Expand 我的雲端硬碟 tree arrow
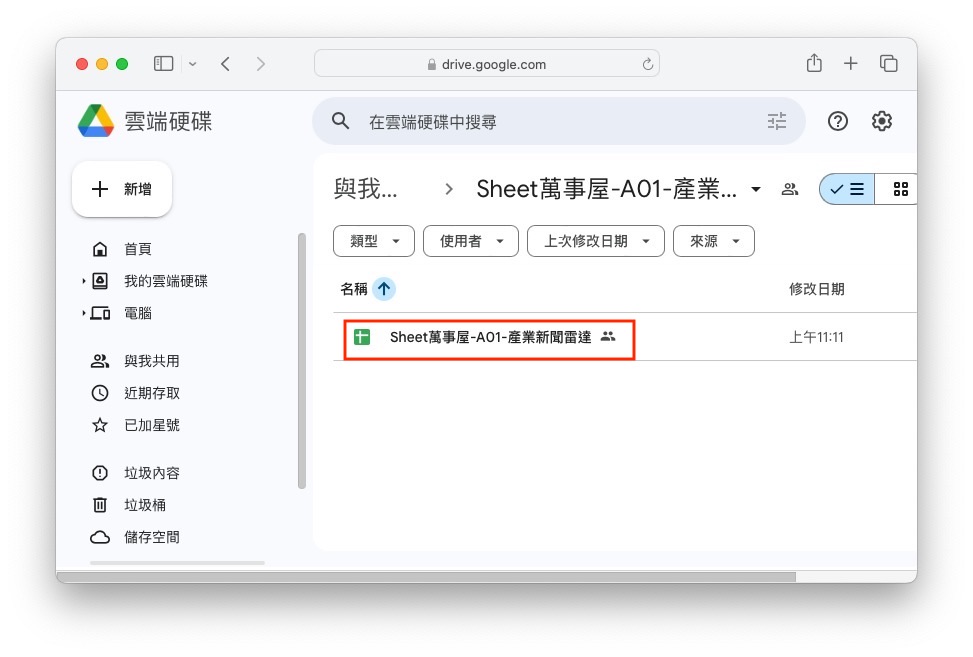The image size is (973, 657). point(83,281)
